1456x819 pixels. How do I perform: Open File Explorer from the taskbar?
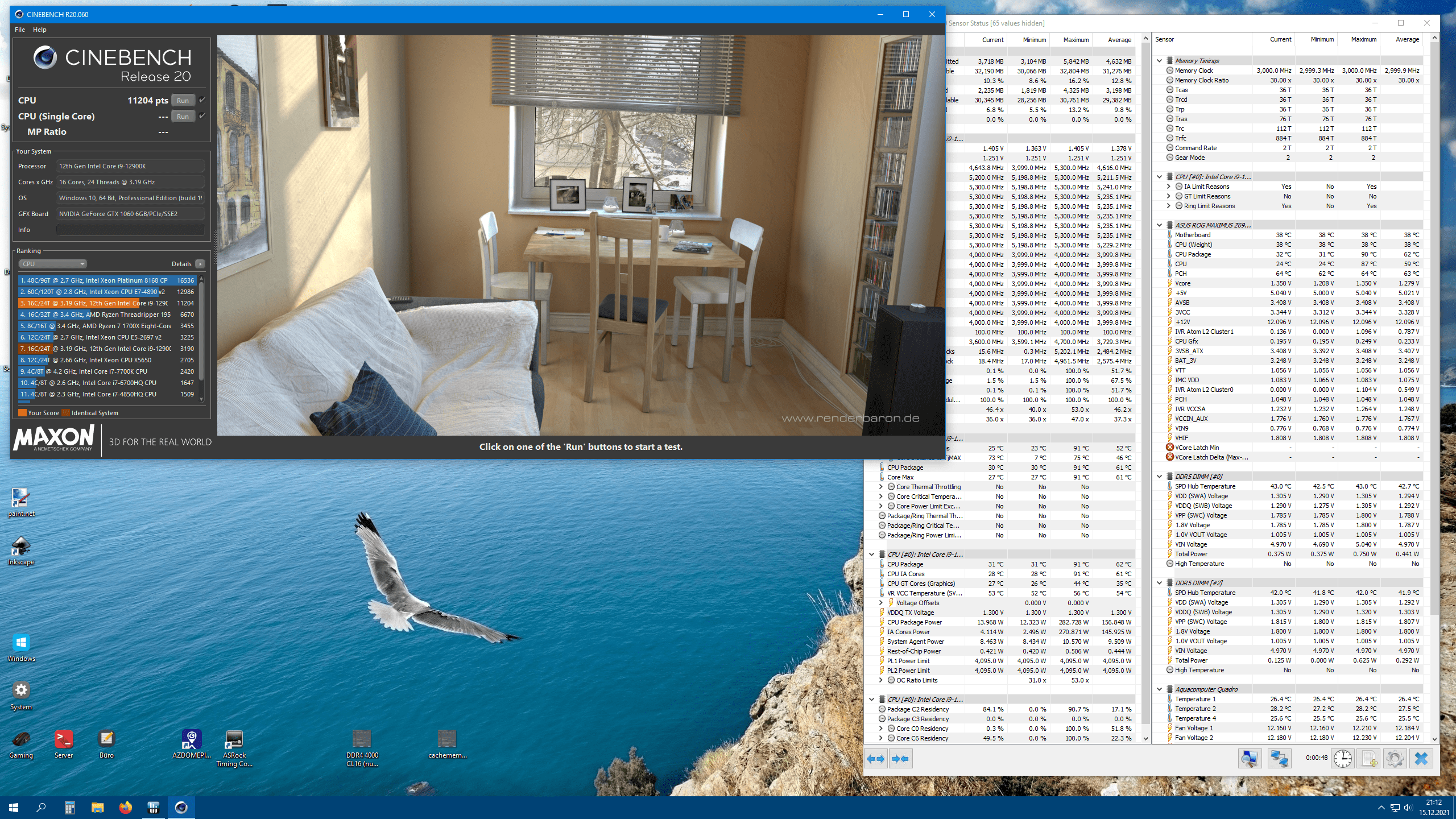pyautogui.click(x=97, y=808)
